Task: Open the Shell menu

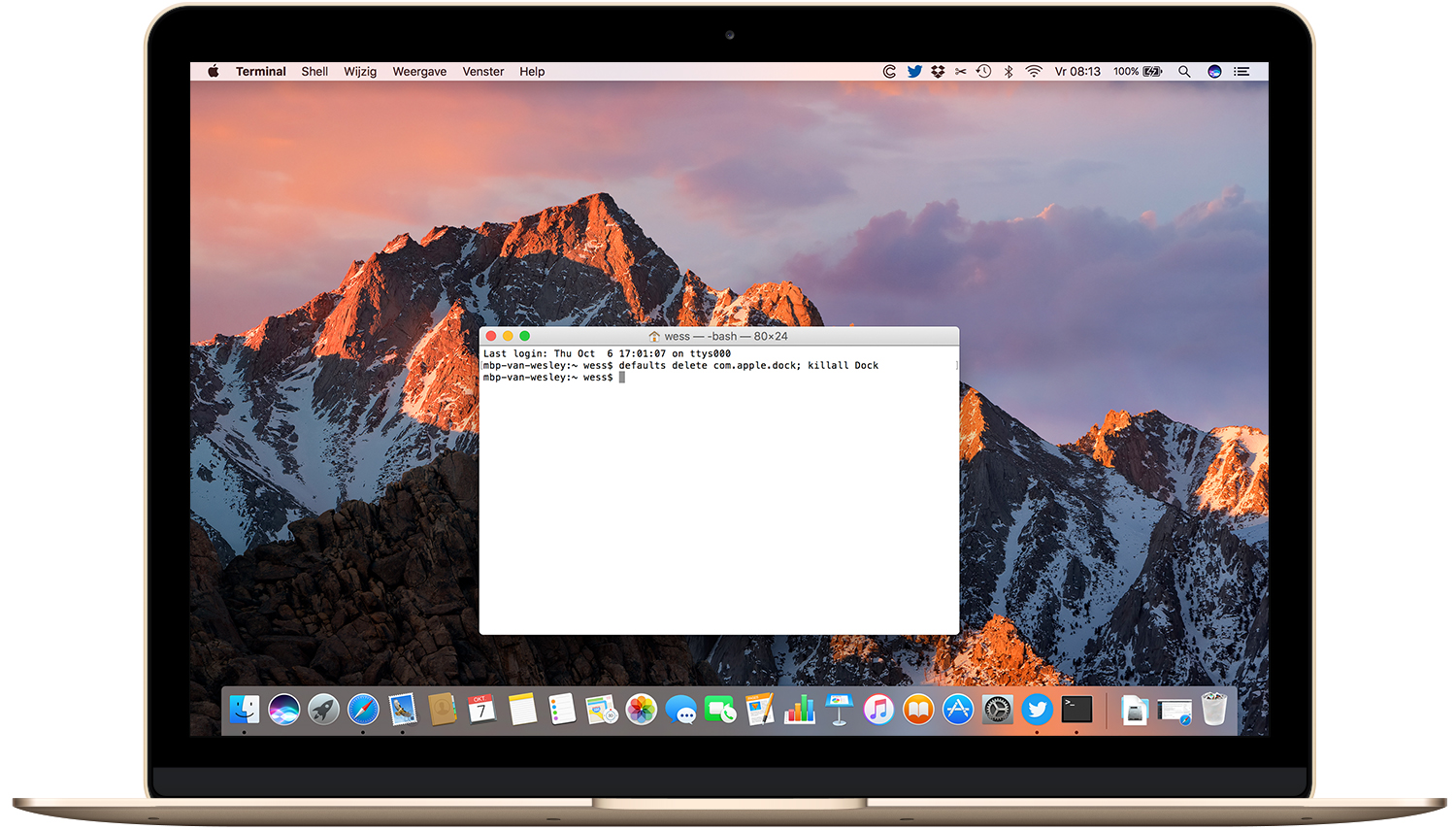Action: tap(314, 71)
